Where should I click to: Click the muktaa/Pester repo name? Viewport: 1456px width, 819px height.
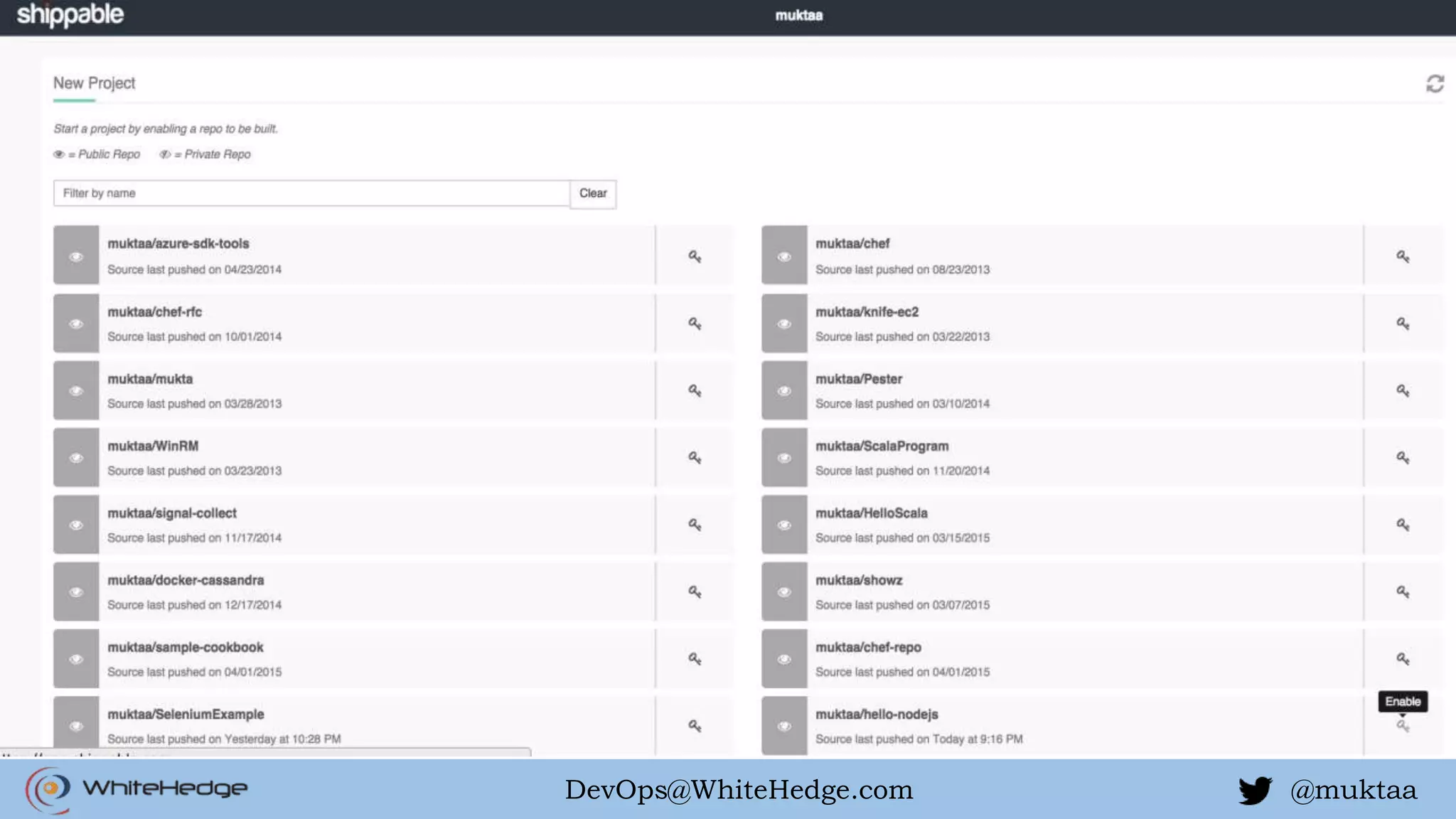click(x=859, y=379)
